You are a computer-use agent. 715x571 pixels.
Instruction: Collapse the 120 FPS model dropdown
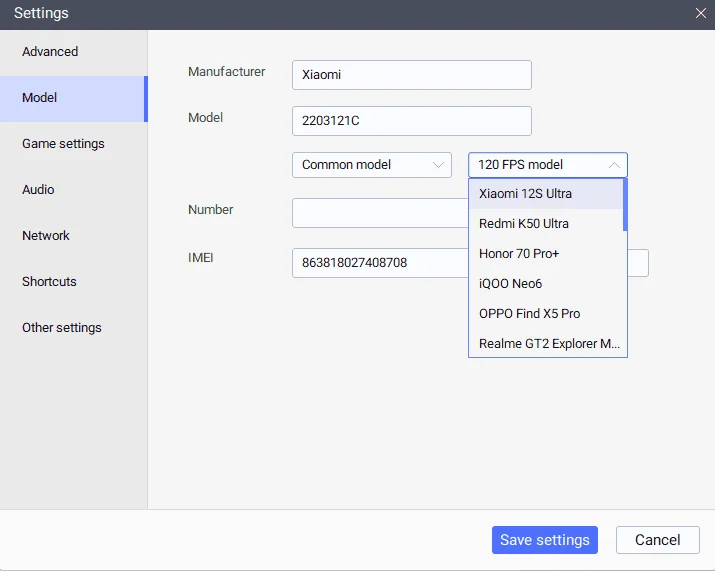point(548,165)
